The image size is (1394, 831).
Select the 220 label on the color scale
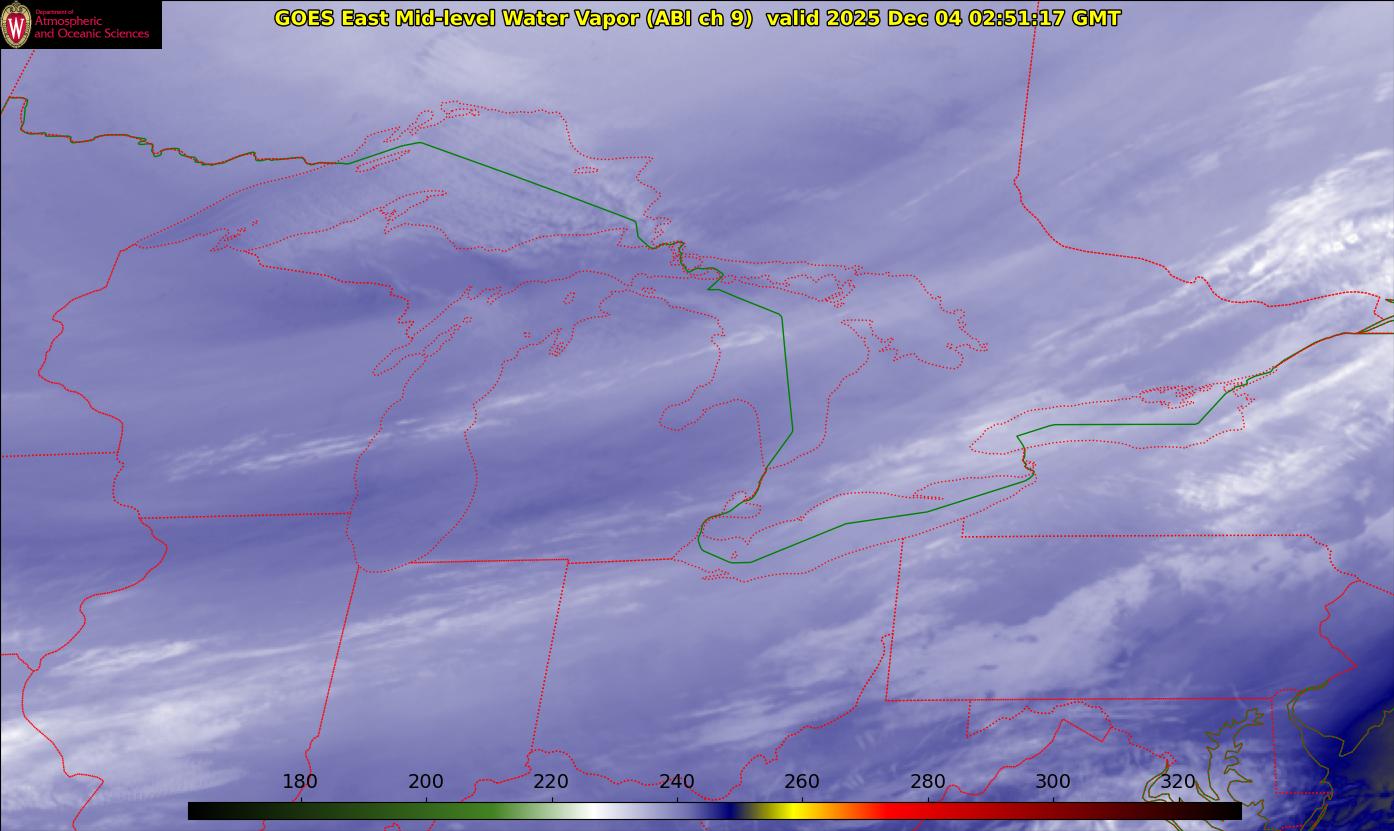tap(551, 782)
